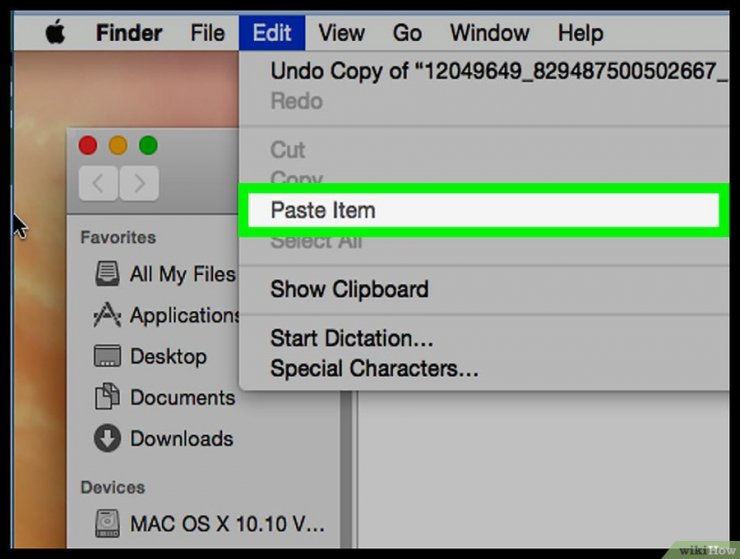Open the Help menu
Image resolution: width=740 pixels, height=559 pixels.
(x=580, y=33)
